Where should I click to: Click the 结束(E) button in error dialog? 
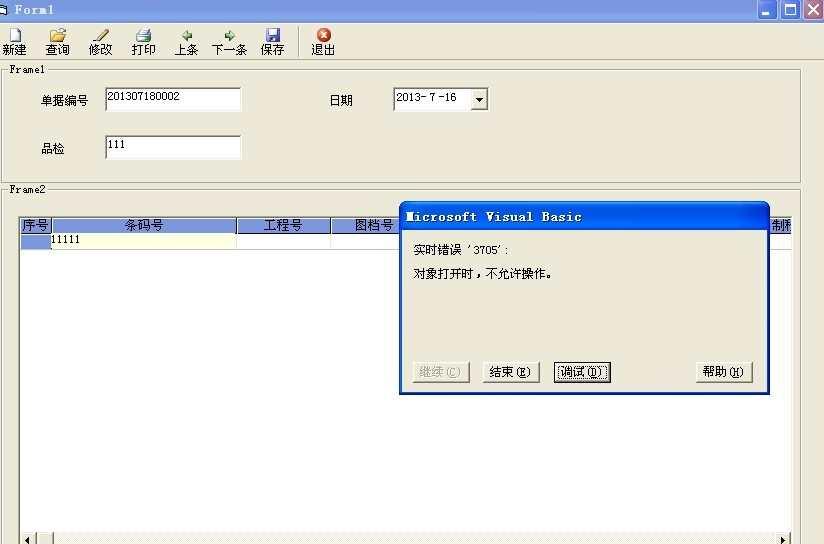pos(510,372)
